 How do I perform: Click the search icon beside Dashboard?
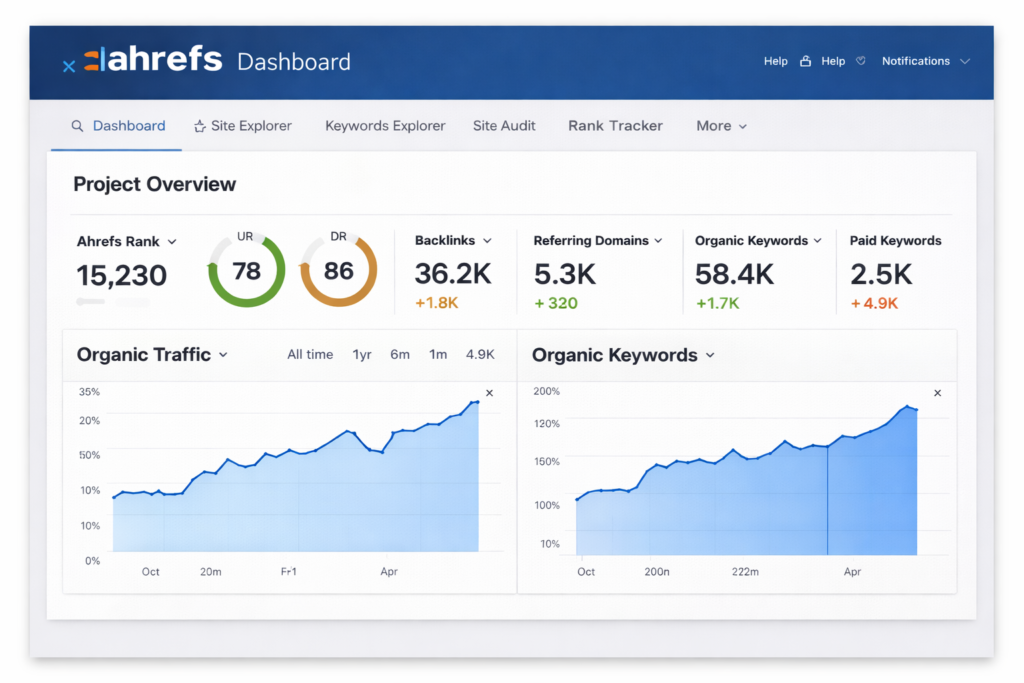click(x=78, y=125)
